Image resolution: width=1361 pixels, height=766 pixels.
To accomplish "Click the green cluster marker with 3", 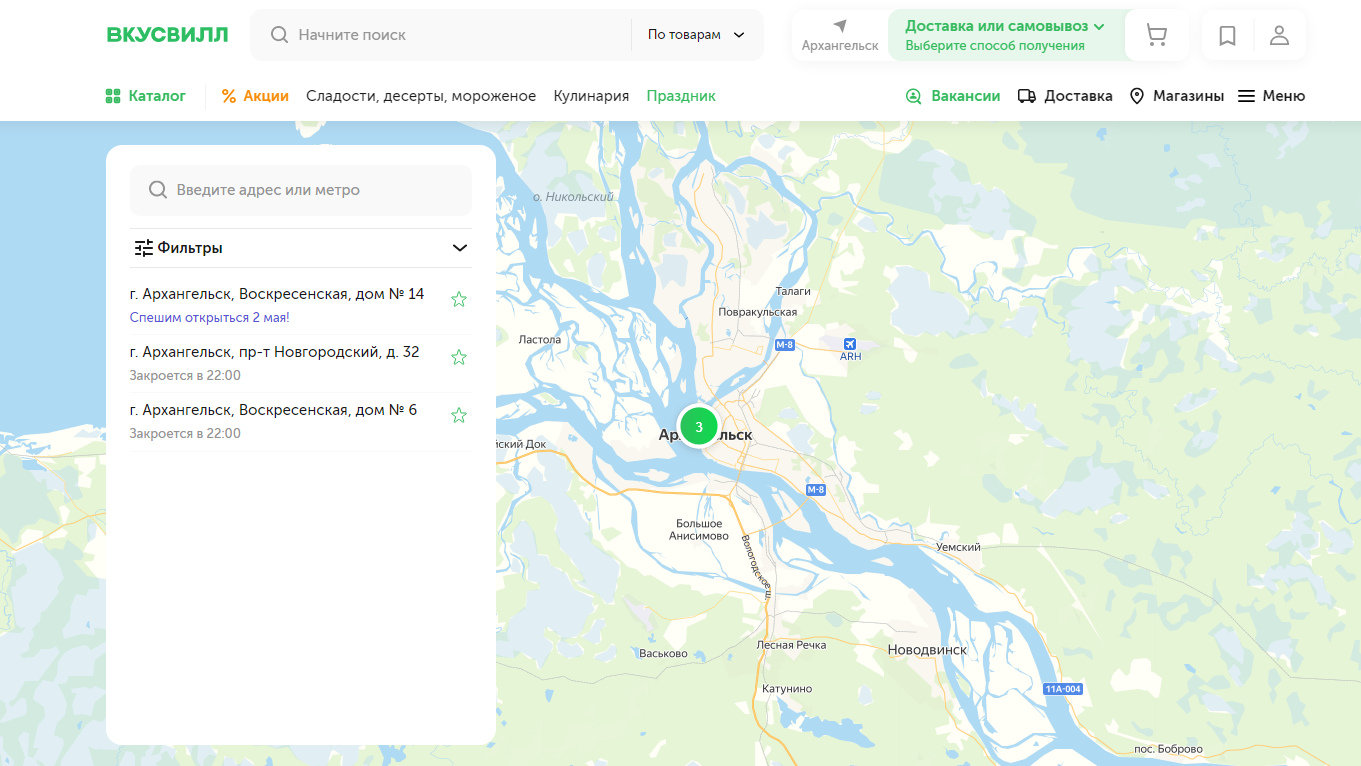I will 698,426.
